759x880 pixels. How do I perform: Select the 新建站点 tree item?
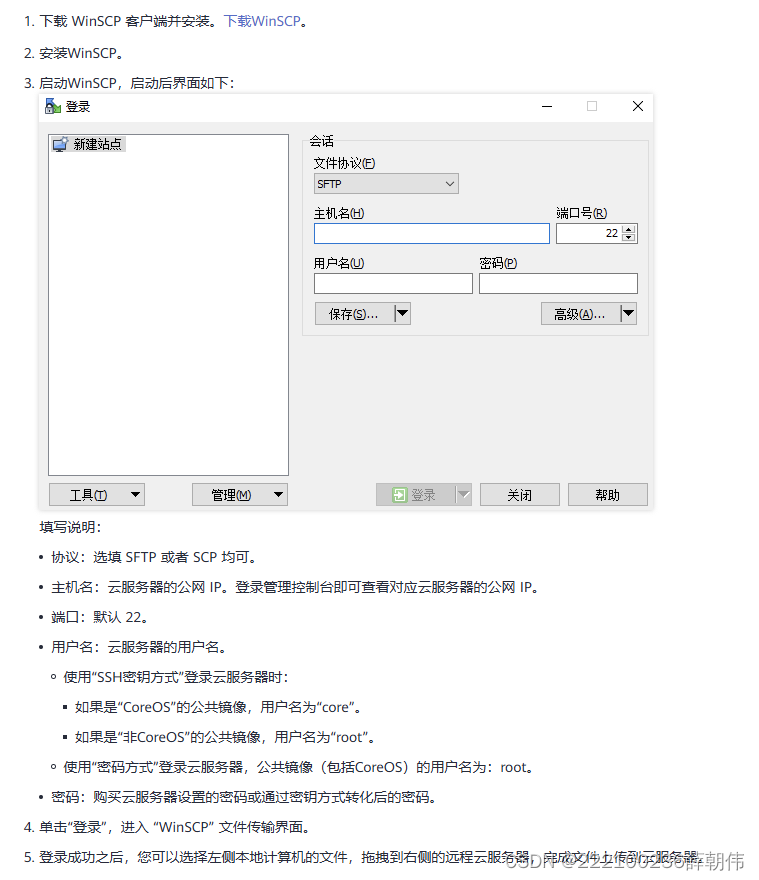pyautogui.click(x=88, y=144)
